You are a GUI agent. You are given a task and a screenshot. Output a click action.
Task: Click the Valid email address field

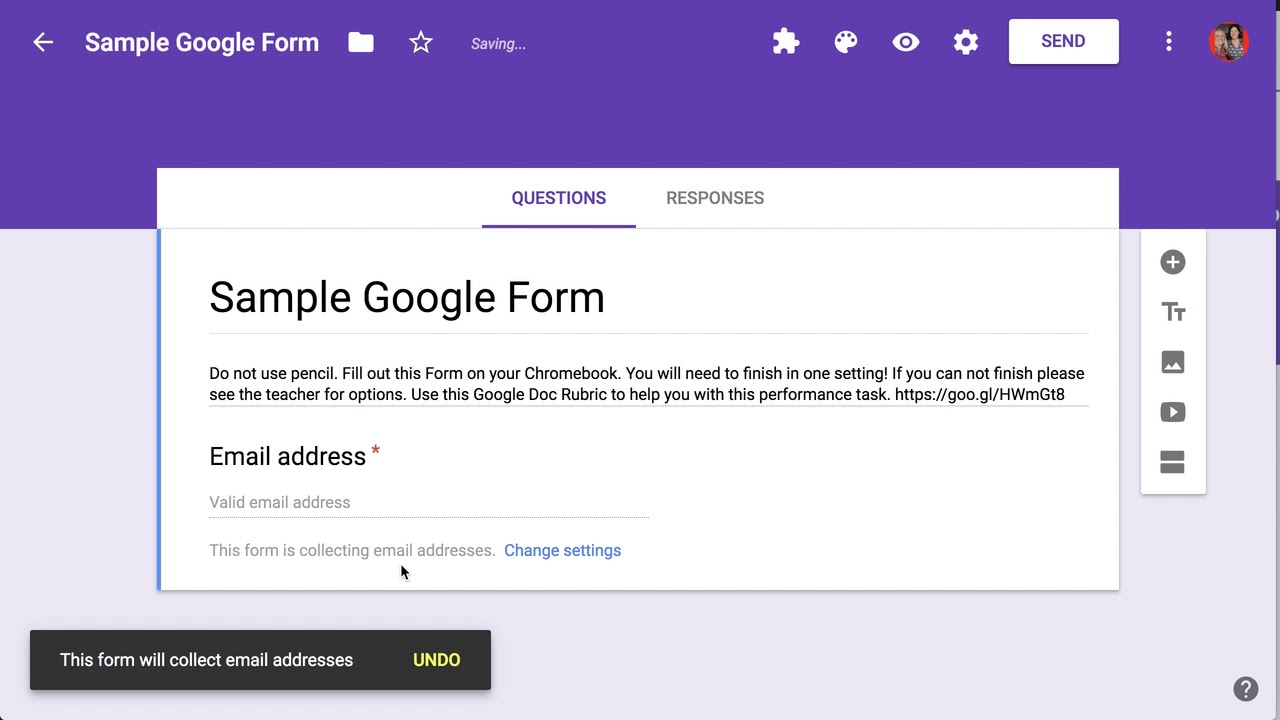coord(428,502)
